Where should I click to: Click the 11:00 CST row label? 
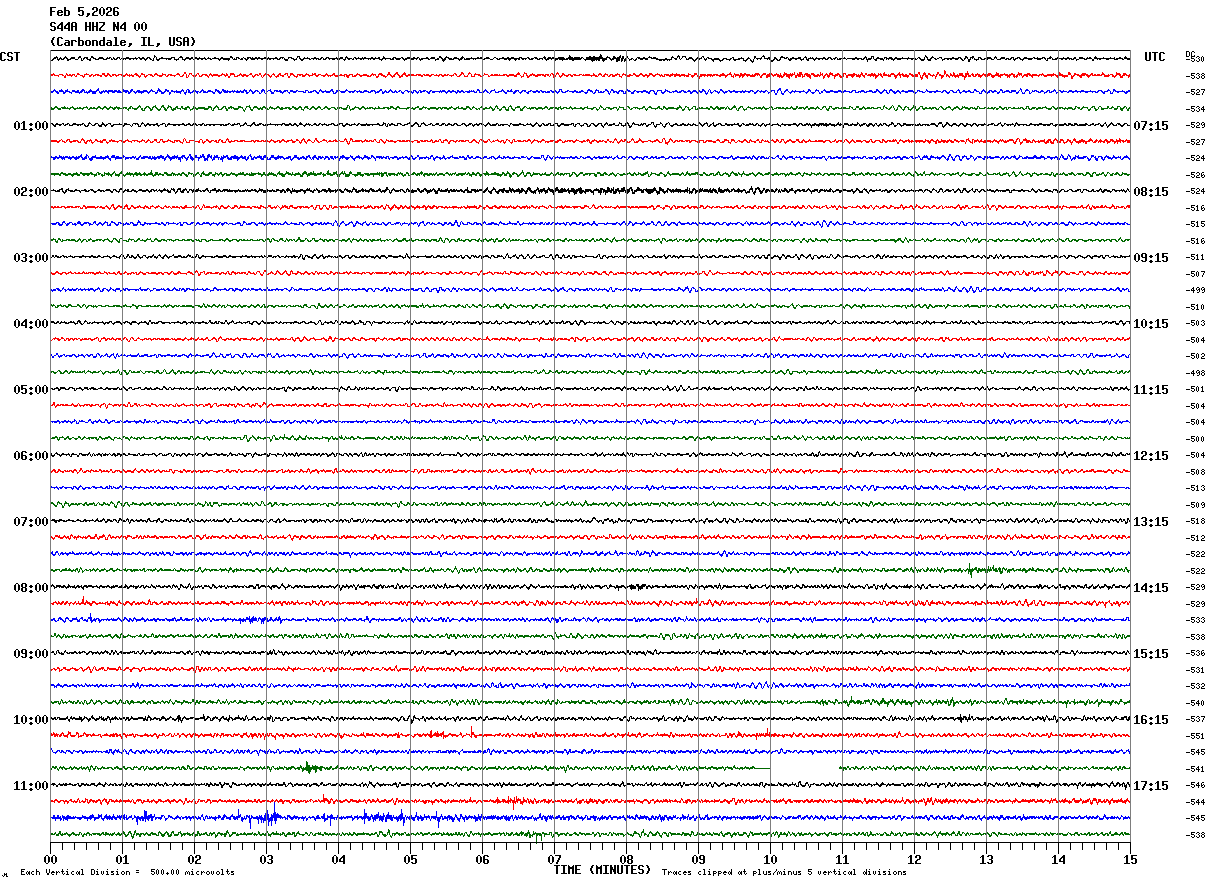(x=30, y=786)
